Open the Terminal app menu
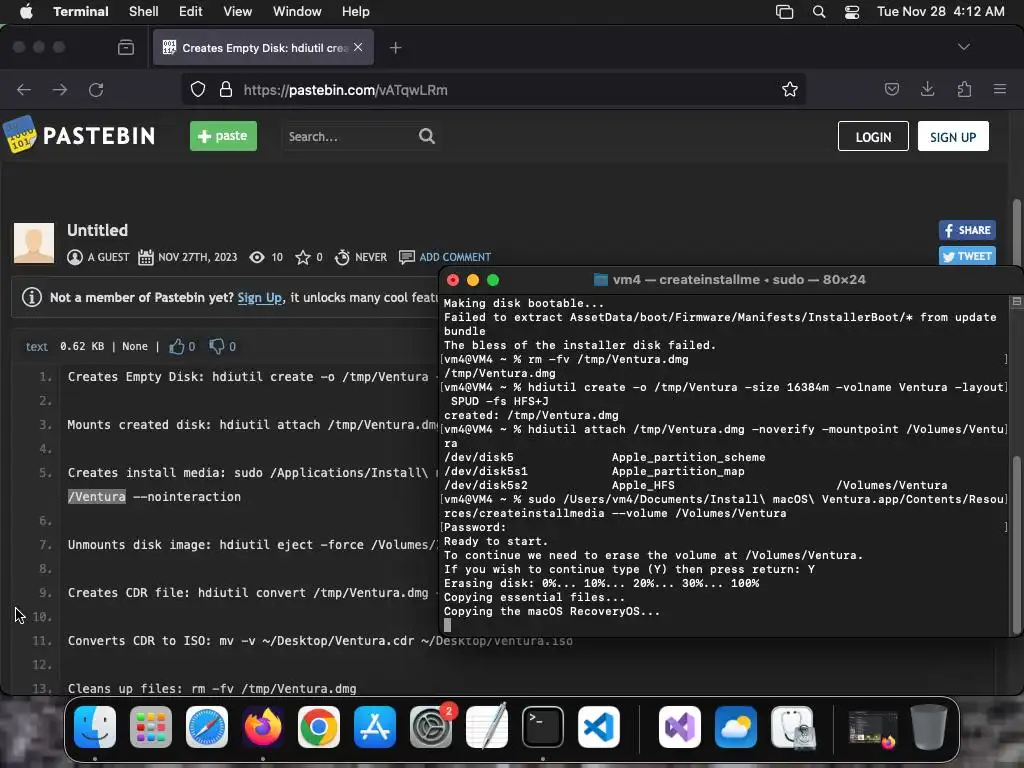Image resolution: width=1024 pixels, height=768 pixels. click(81, 12)
